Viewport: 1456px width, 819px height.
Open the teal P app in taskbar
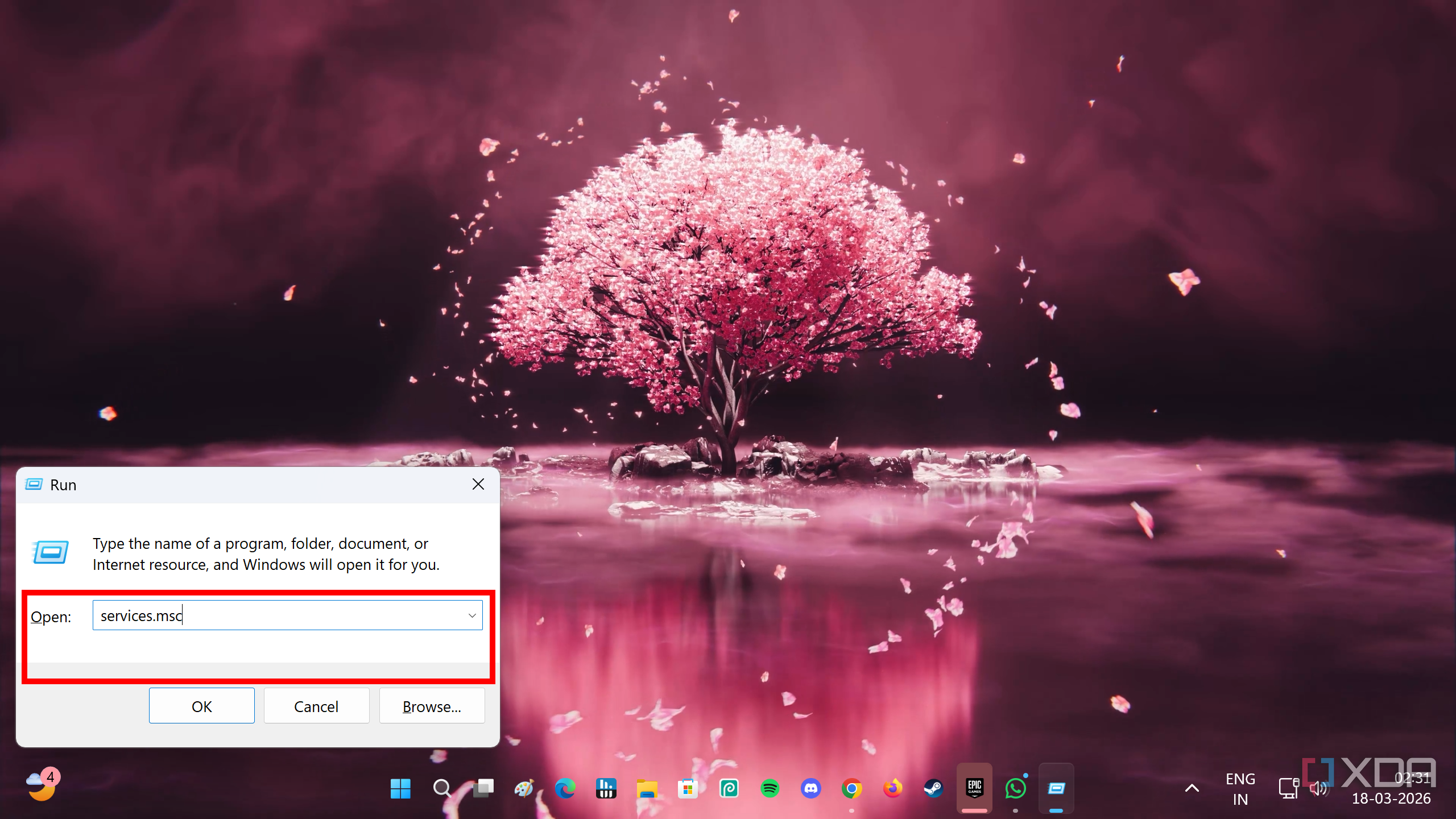[729, 788]
